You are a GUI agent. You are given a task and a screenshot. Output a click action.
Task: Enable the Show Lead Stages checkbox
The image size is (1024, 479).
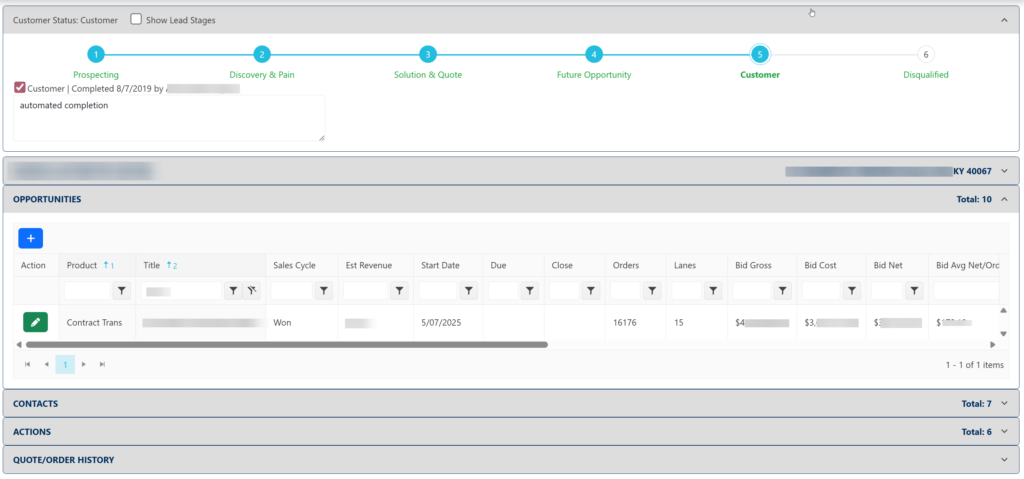pyautogui.click(x=136, y=20)
